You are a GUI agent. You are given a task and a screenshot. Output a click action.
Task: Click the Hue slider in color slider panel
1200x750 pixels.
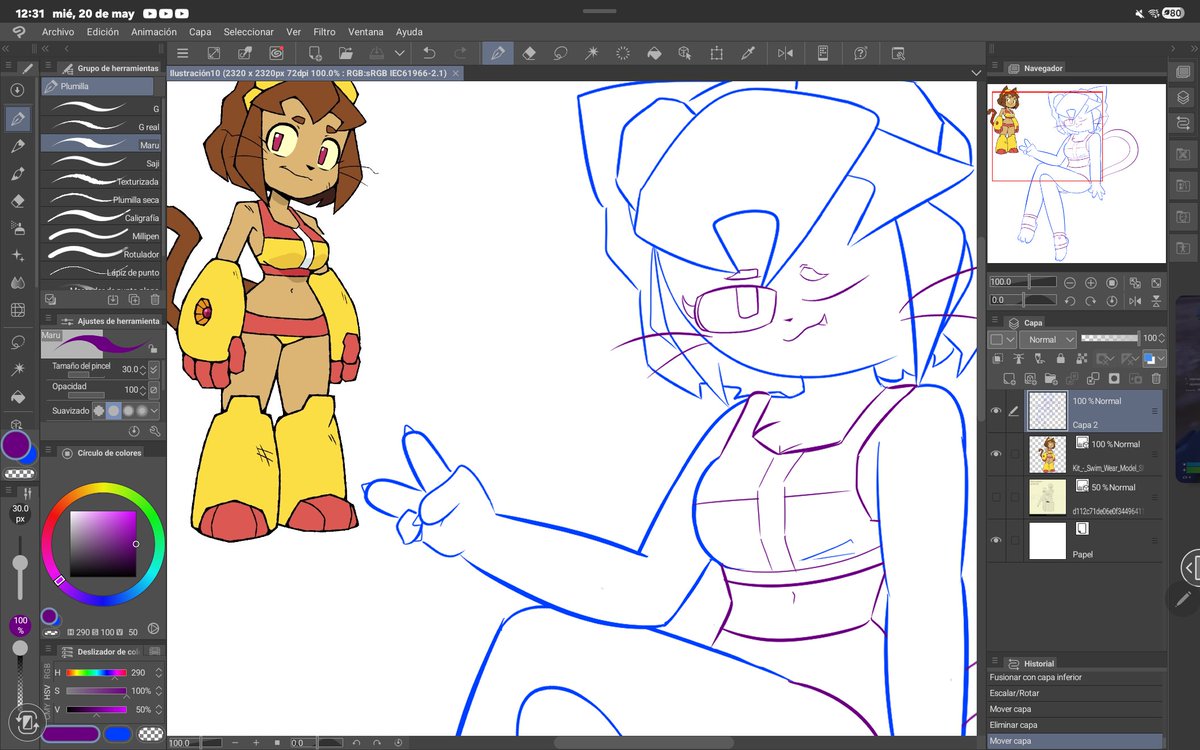96,673
